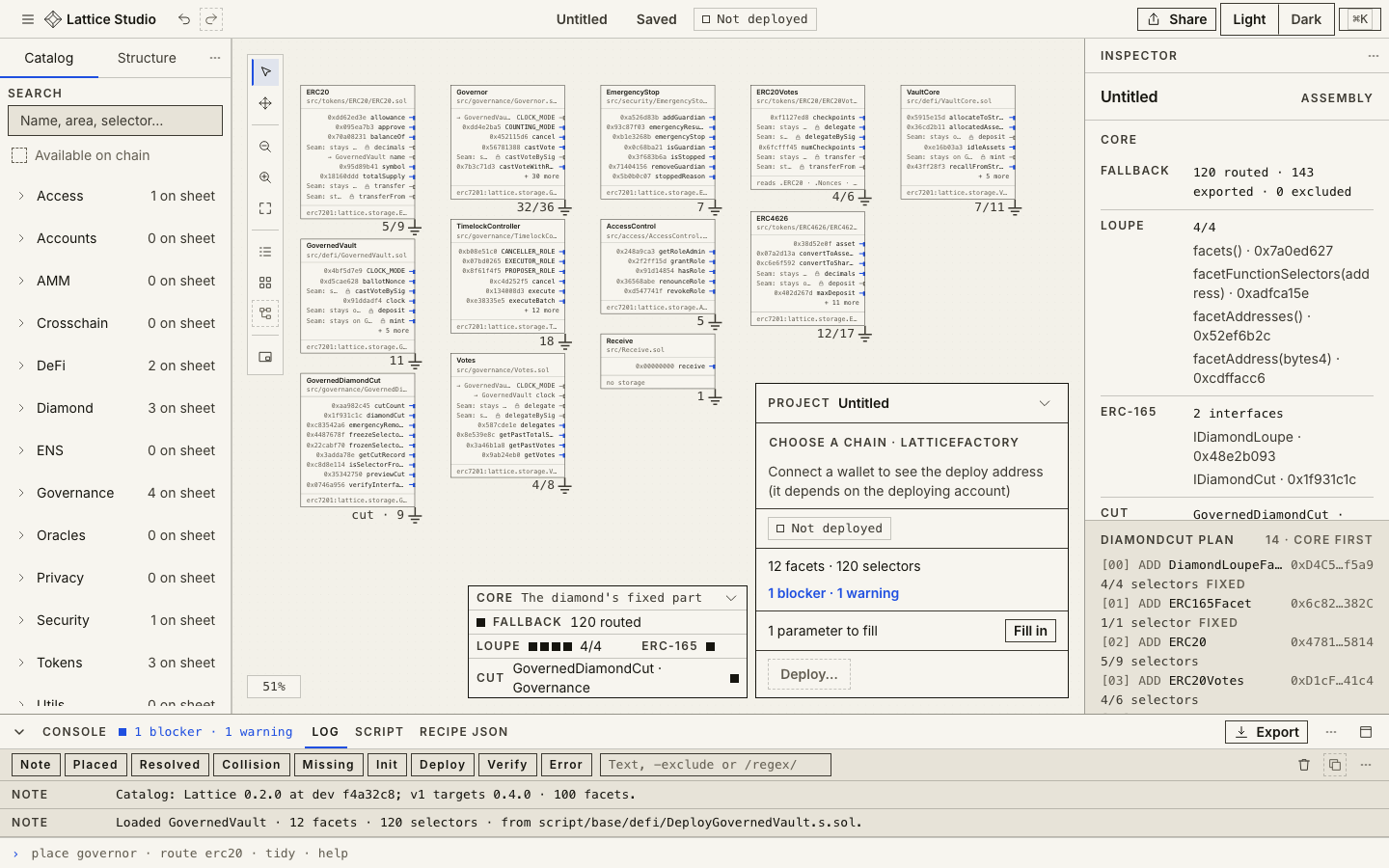
Task: Redo the last undone action
Action: [x=211, y=19]
